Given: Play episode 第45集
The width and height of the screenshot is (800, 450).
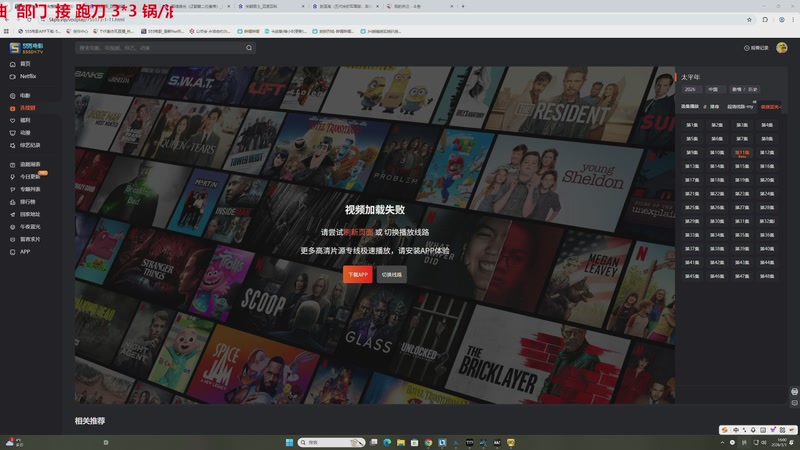Looking at the screenshot, I should point(692,277).
